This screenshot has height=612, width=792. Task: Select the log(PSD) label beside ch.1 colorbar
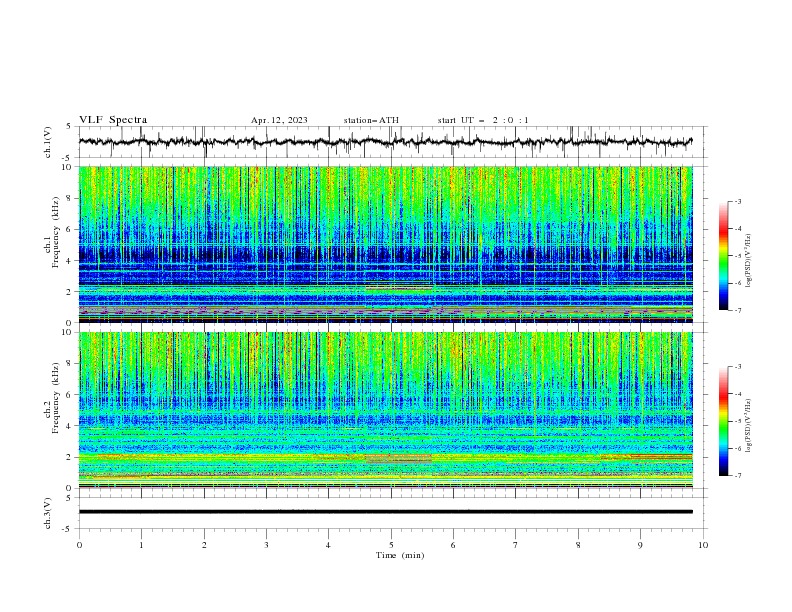click(748, 261)
